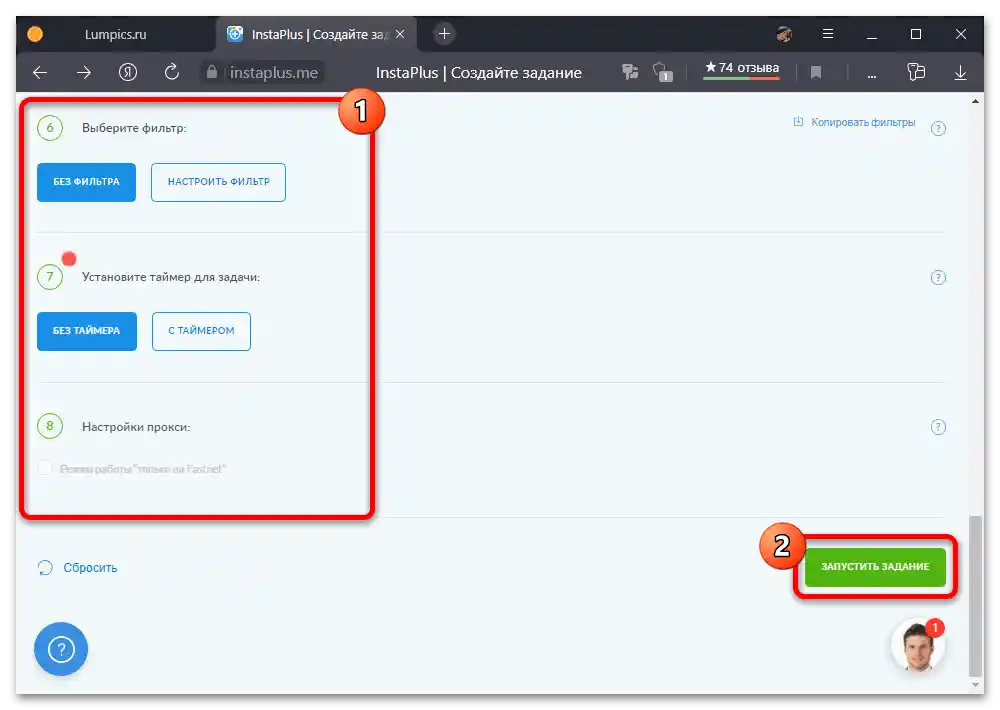1000x710 pixels.
Task: Open the page translation icon in address bar
Action: pos(630,72)
